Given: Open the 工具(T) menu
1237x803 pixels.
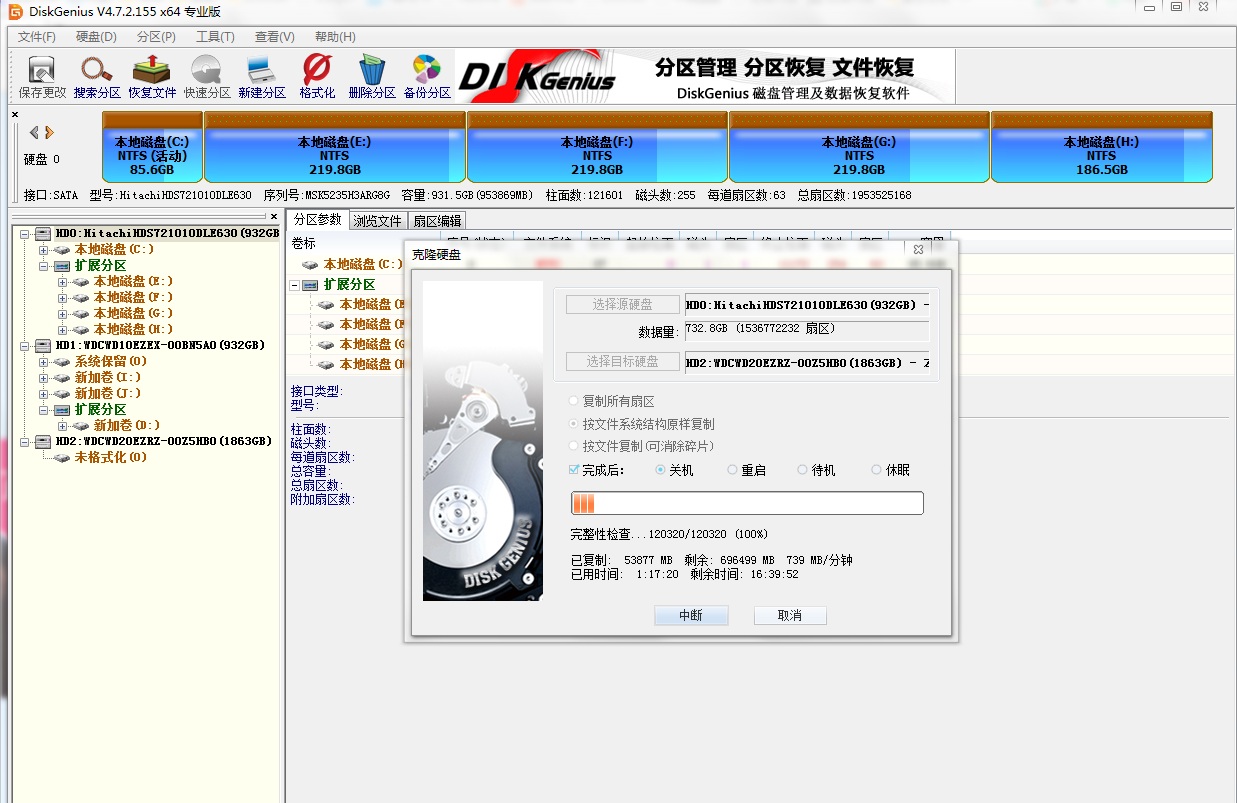Looking at the screenshot, I should [x=215, y=37].
